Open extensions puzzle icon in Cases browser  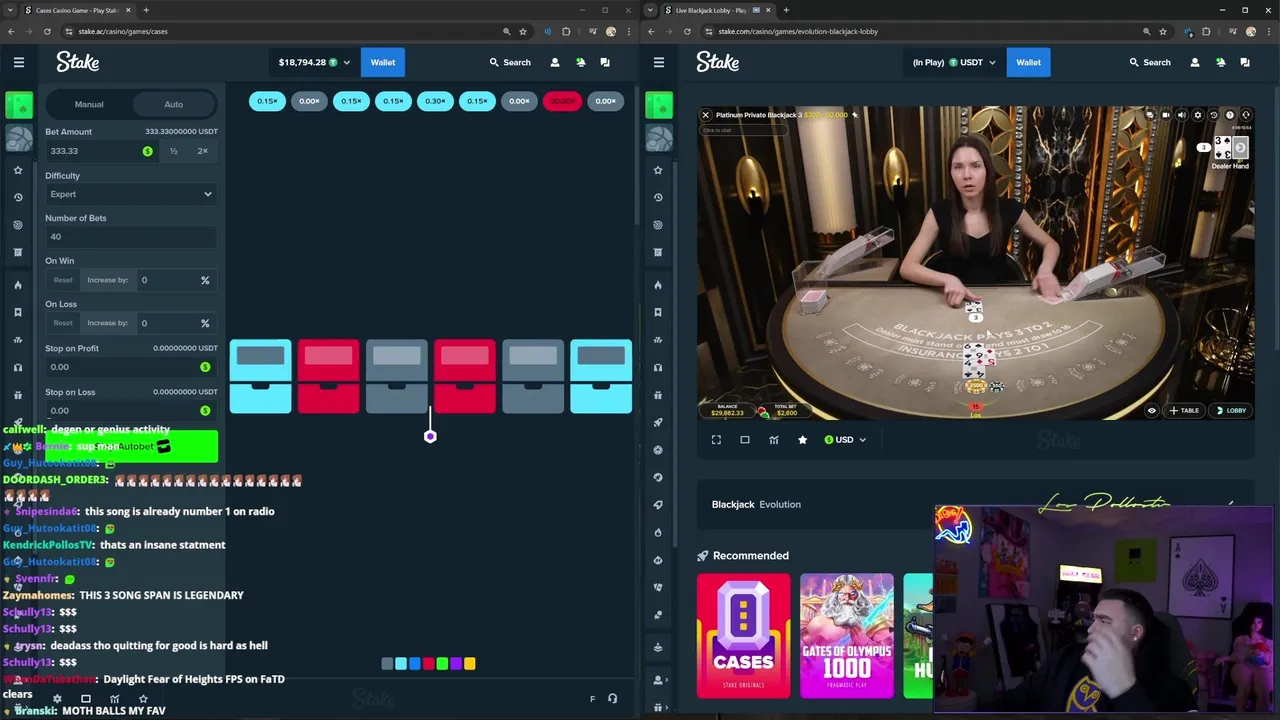point(566,31)
